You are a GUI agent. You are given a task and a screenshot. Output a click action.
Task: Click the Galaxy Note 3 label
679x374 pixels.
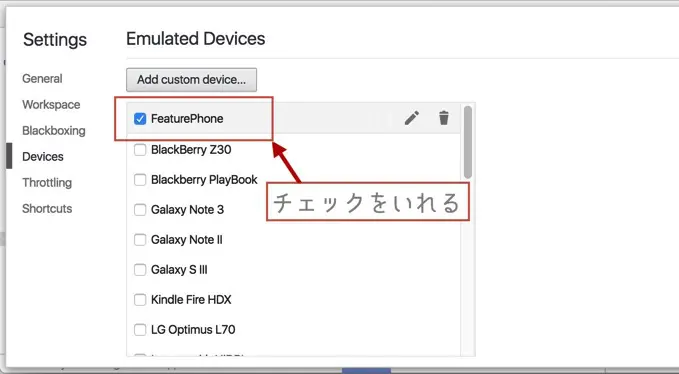coord(188,210)
